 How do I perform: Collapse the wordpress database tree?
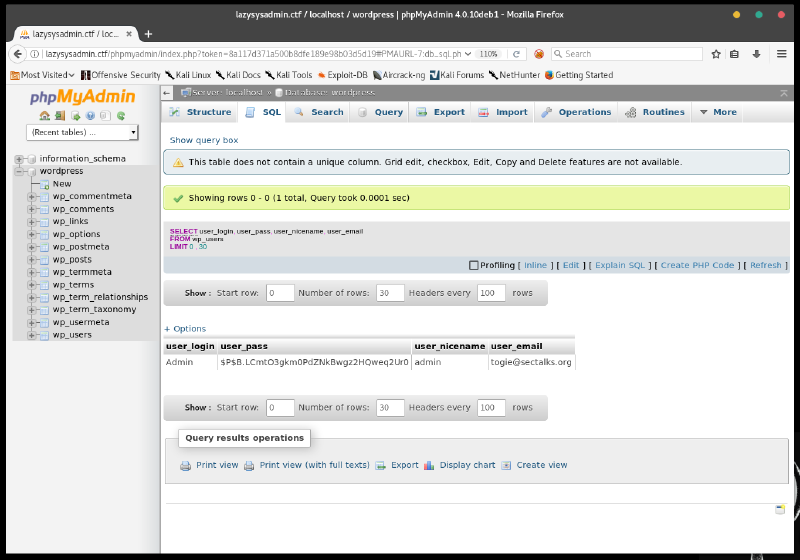[20, 171]
